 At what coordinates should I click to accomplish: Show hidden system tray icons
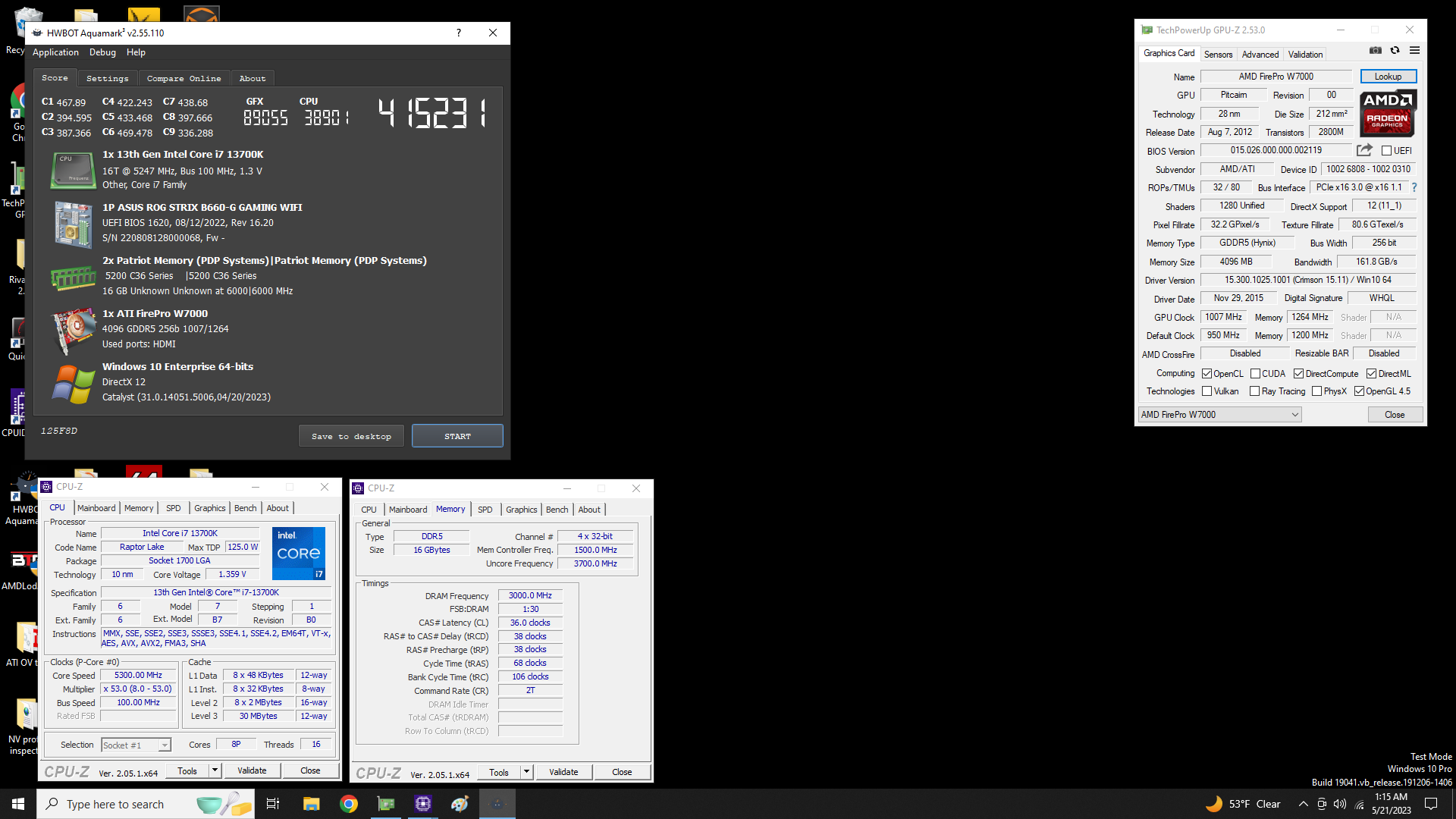point(1303,804)
